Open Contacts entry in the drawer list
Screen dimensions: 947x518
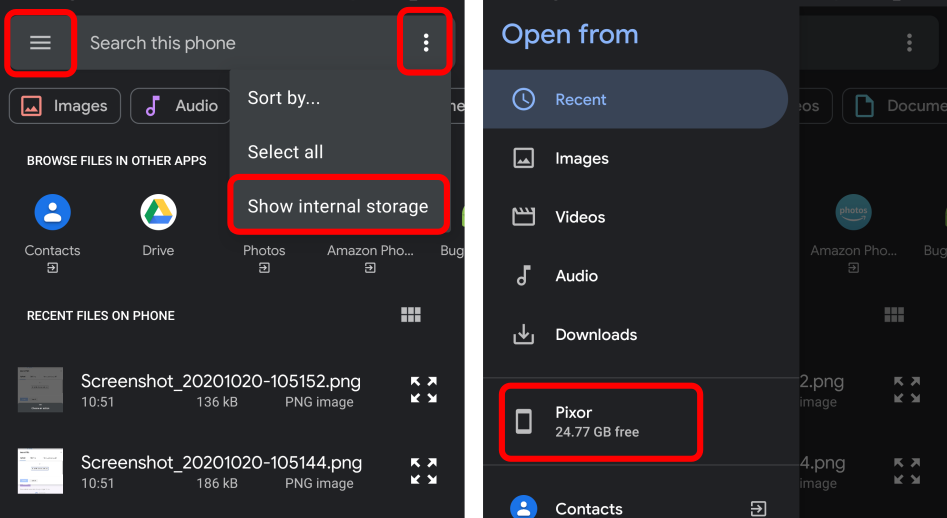(589, 508)
